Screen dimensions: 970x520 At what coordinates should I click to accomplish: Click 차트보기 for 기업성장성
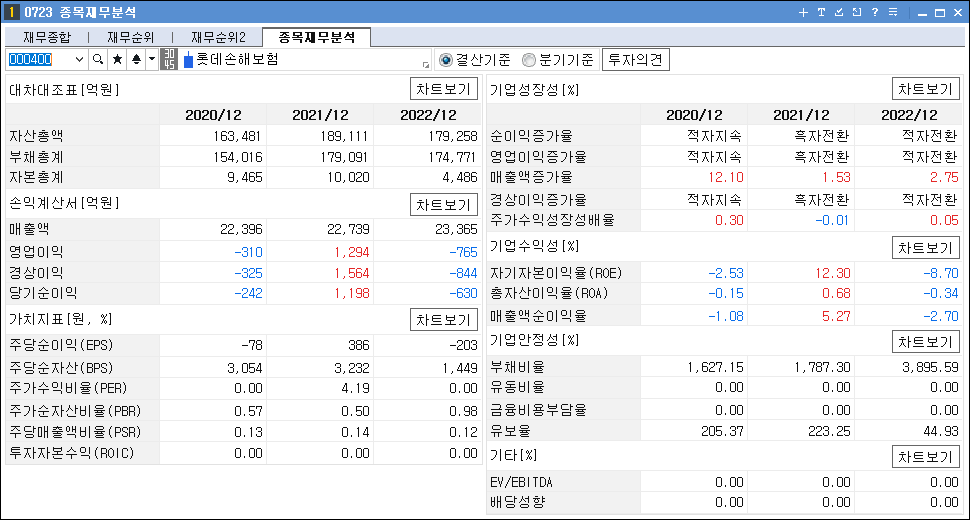(925, 89)
